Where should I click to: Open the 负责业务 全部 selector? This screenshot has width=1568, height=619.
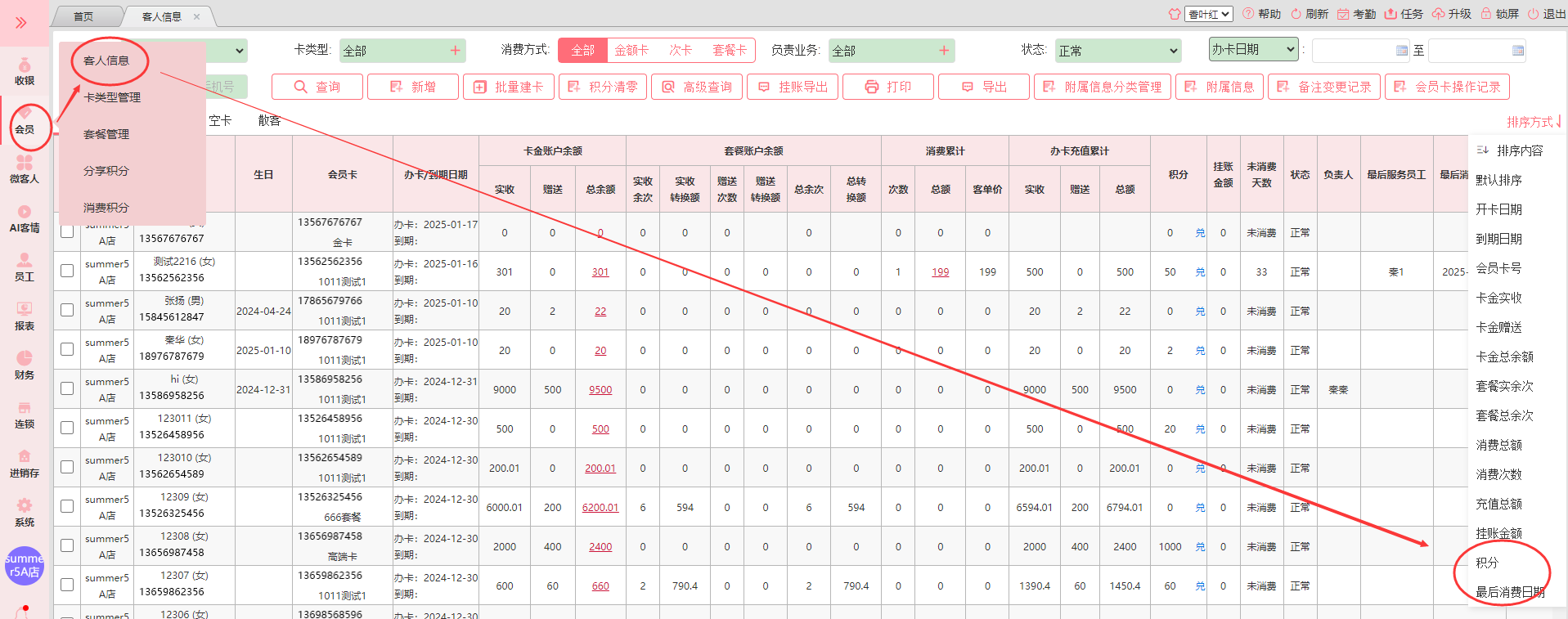[891, 51]
